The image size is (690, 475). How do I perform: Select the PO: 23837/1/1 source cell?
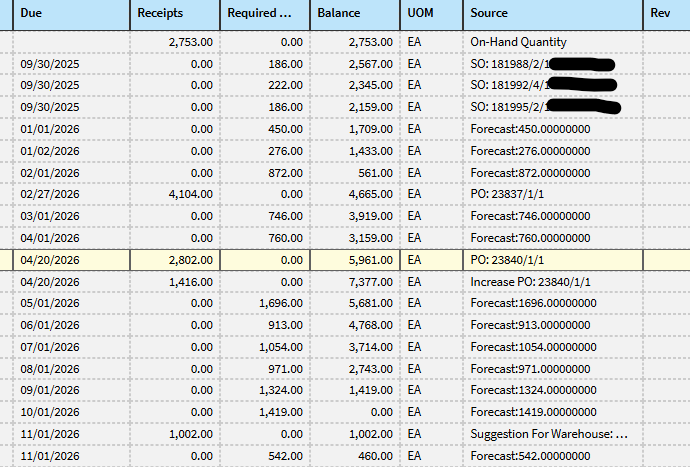pyautogui.click(x=553, y=194)
